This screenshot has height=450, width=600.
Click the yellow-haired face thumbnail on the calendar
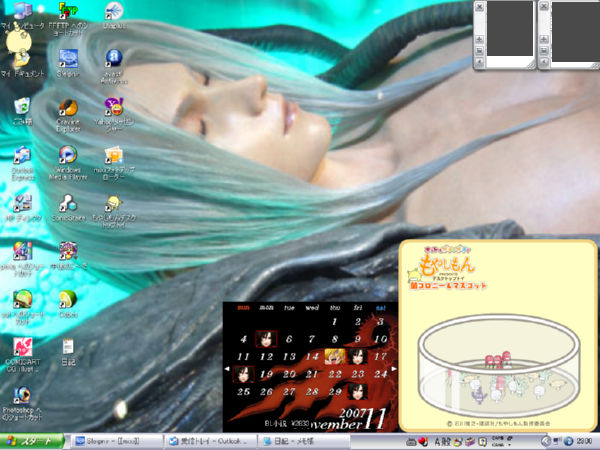pyautogui.click(x=334, y=356)
